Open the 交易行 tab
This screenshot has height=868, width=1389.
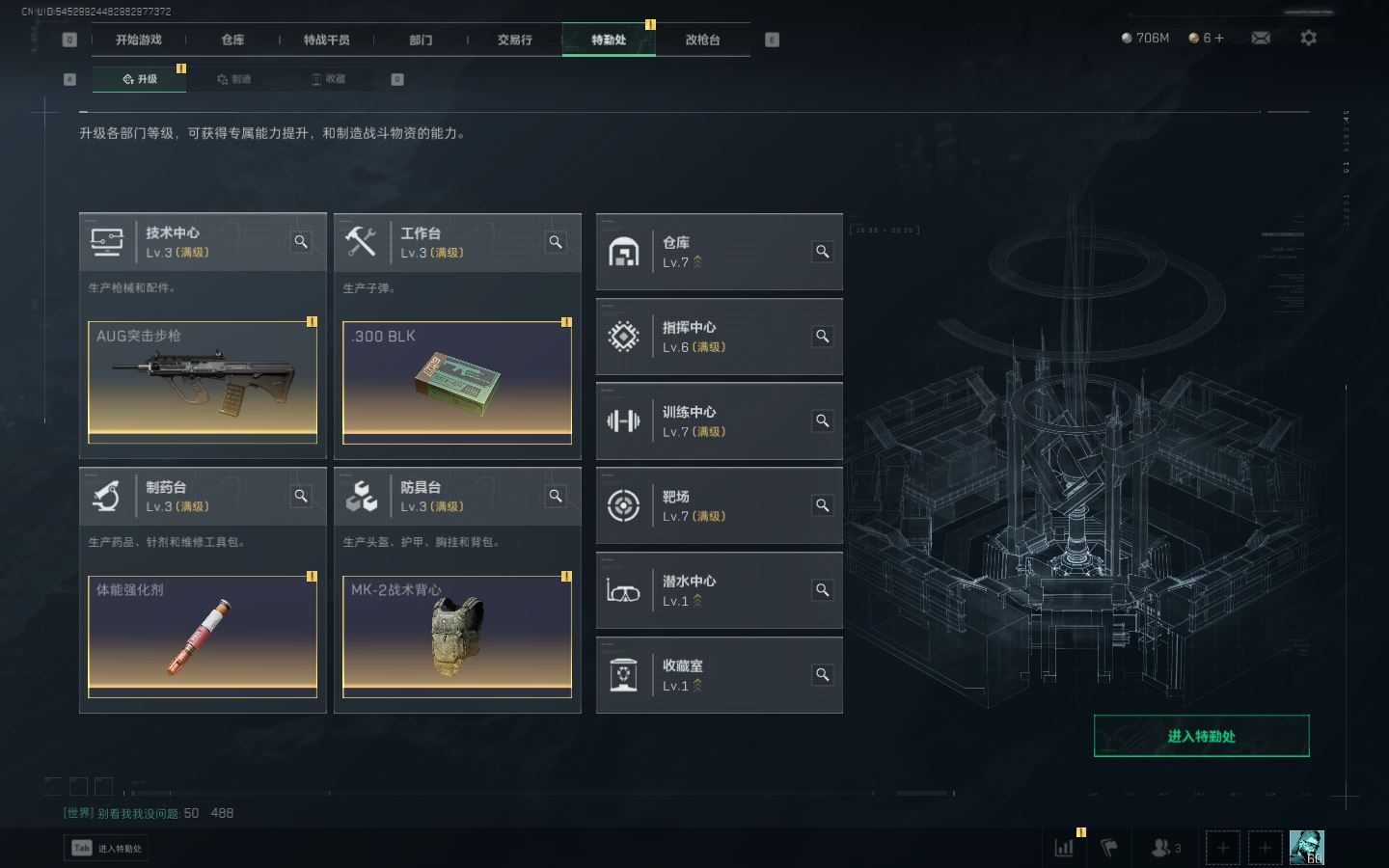(x=514, y=40)
